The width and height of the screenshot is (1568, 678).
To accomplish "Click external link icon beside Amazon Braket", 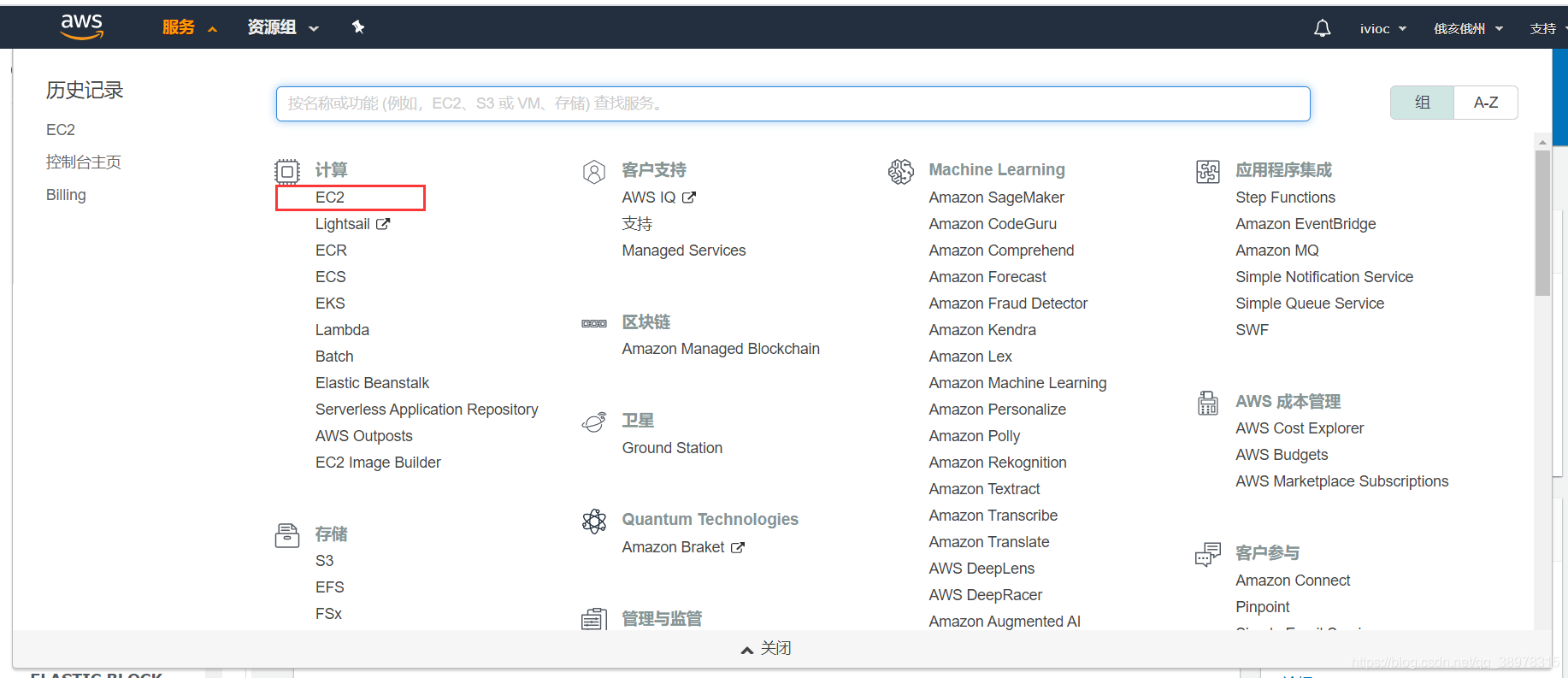I will click(x=738, y=547).
